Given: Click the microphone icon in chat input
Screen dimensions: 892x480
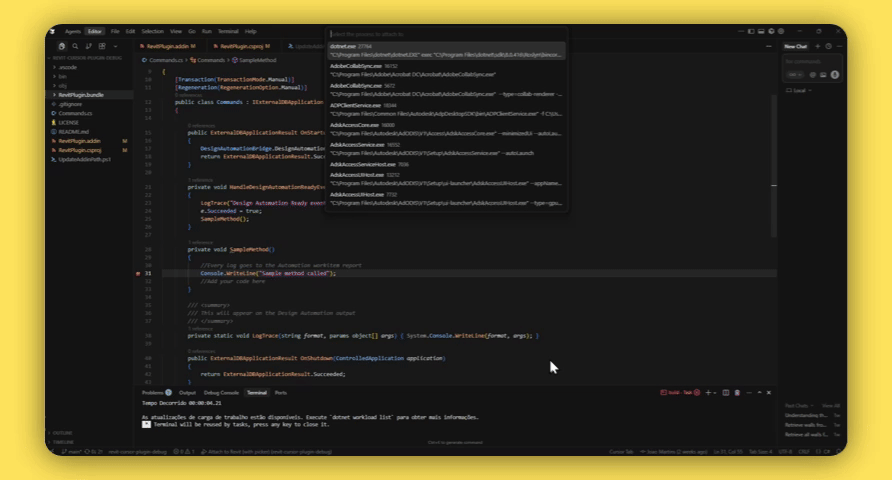Looking at the screenshot, I should click(x=835, y=74).
